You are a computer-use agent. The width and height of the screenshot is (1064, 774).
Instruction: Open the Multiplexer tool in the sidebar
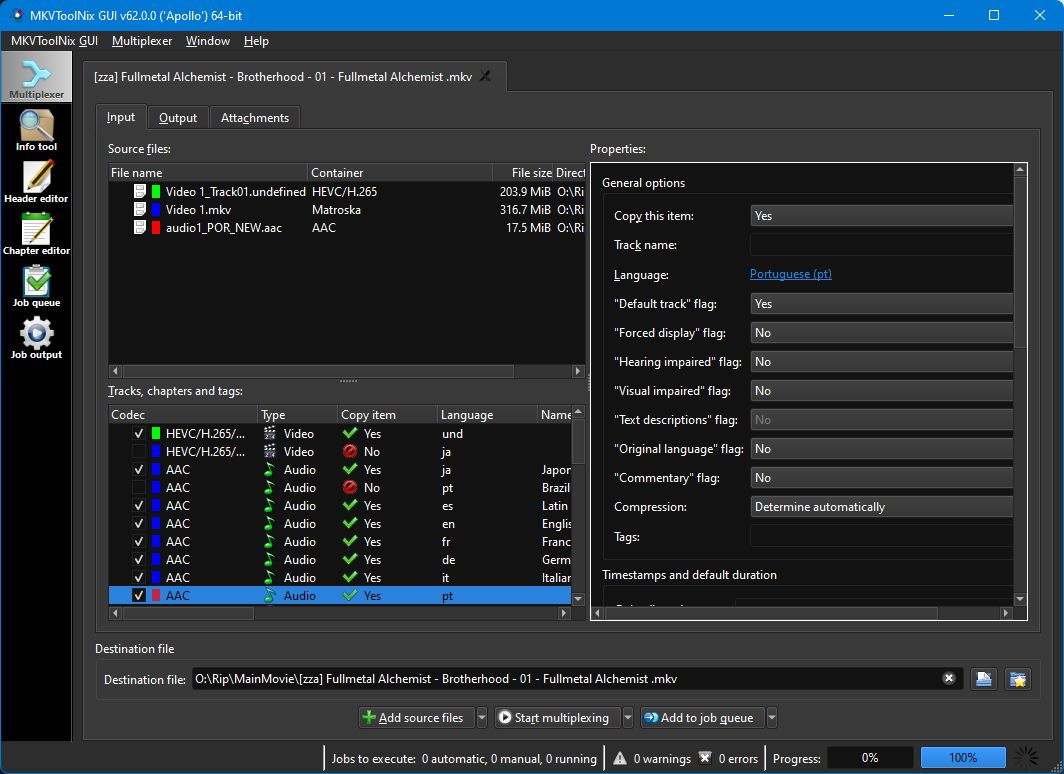pyautogui.click(x=37, y=78)
